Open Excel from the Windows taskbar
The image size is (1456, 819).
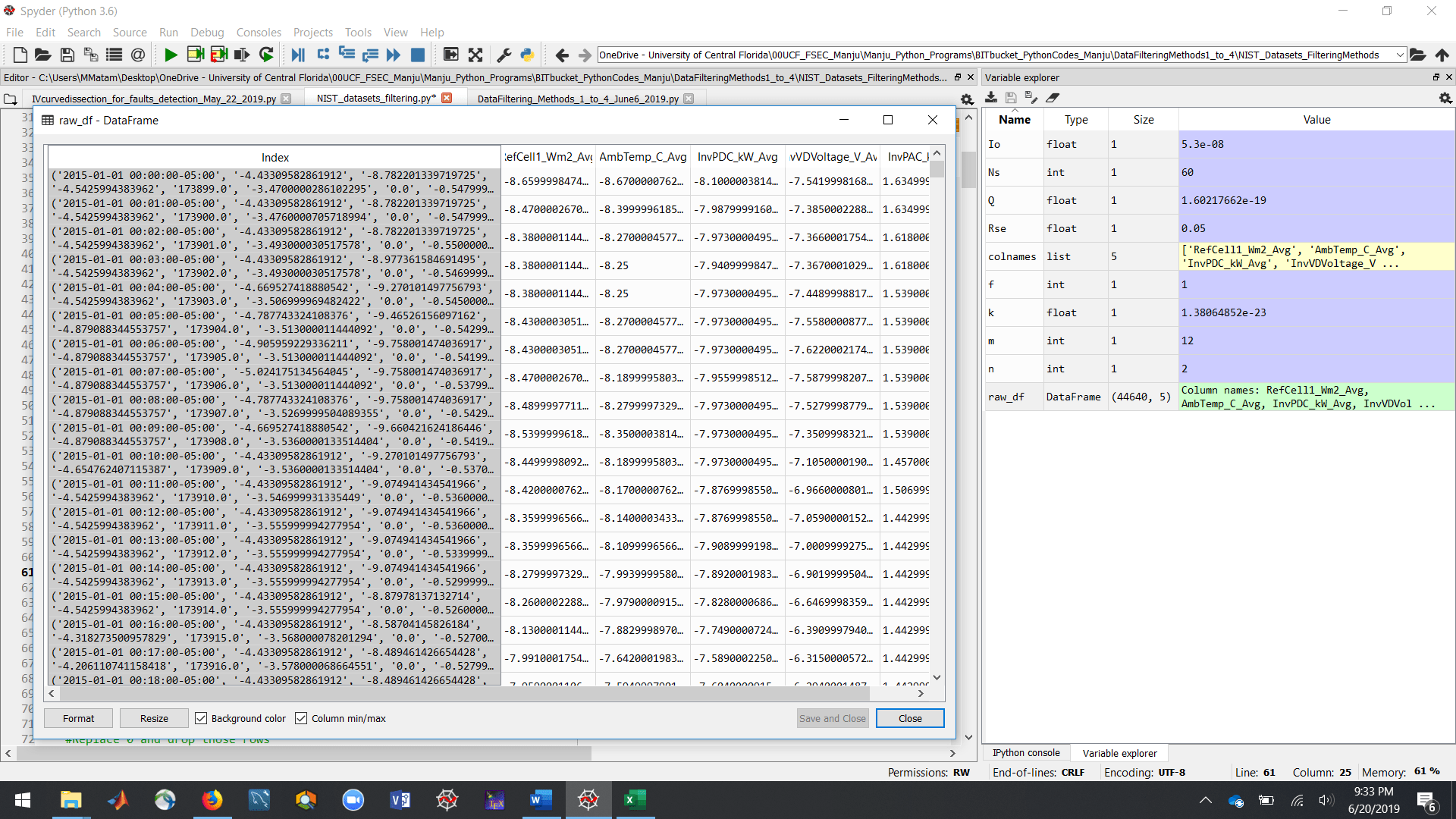(x=634, y=799)
